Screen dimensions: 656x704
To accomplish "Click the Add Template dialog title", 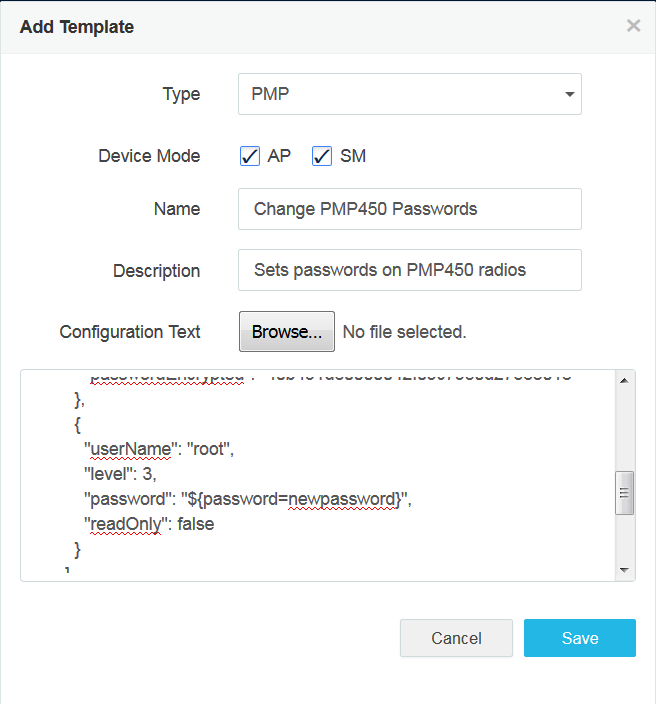I will point(77,27).
